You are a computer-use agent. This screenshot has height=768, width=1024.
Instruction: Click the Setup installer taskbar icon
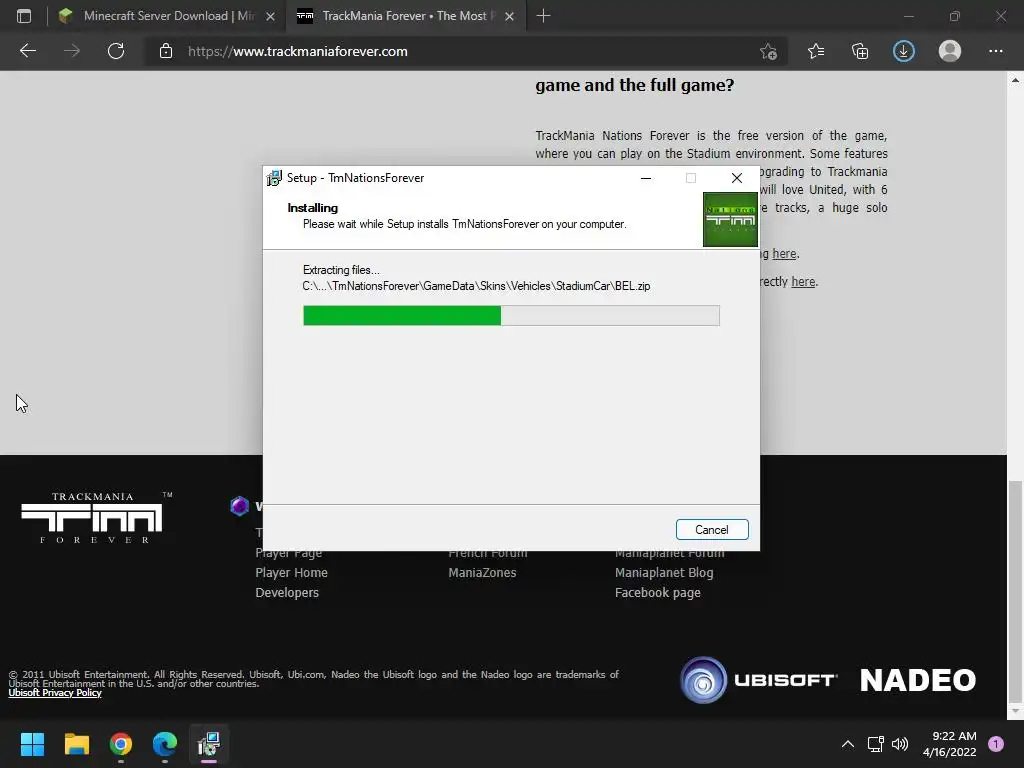pyautogui.click(x=209, y=744)
